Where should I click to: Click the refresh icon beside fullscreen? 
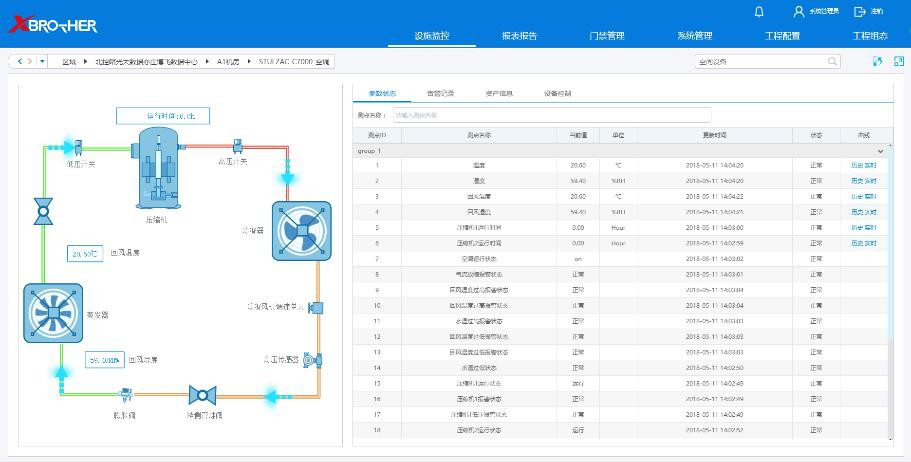click(x=877, y=62)
